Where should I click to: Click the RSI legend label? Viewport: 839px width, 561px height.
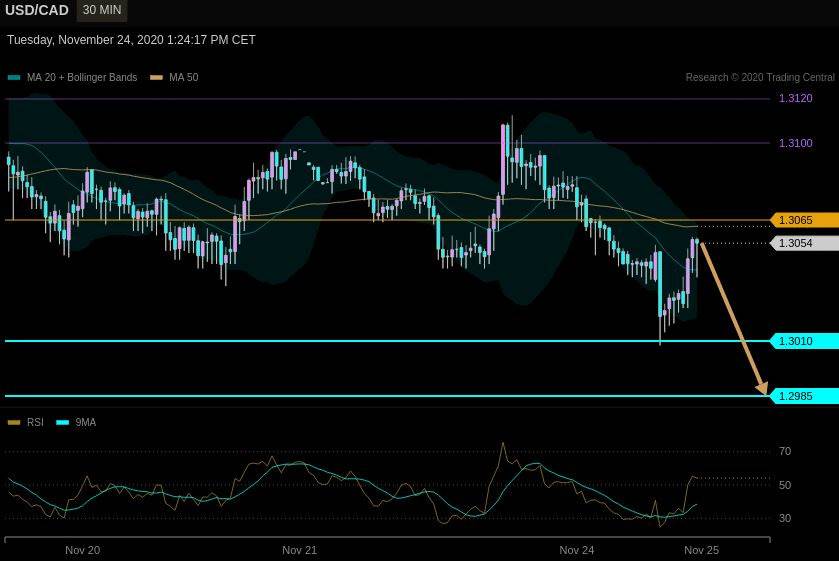click(x=35, y=422)
